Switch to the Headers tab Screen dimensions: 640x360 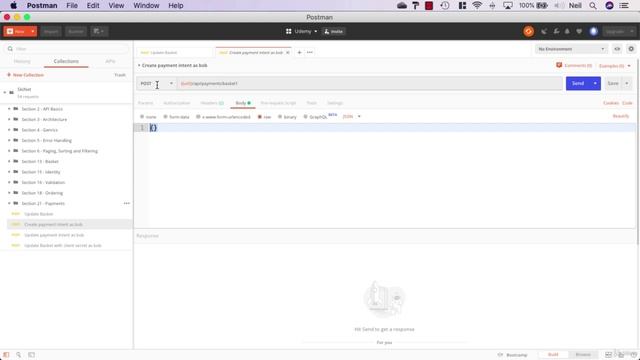pyautogui.click(x=212, y=103)
